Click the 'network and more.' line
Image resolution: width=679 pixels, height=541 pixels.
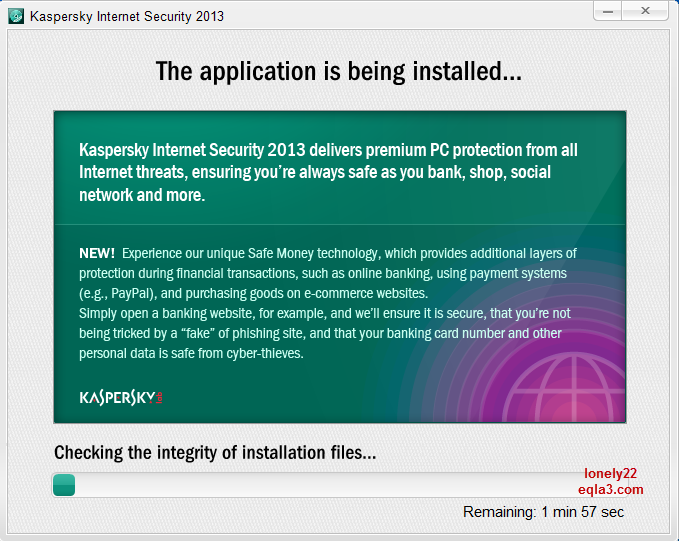point(142,195)
